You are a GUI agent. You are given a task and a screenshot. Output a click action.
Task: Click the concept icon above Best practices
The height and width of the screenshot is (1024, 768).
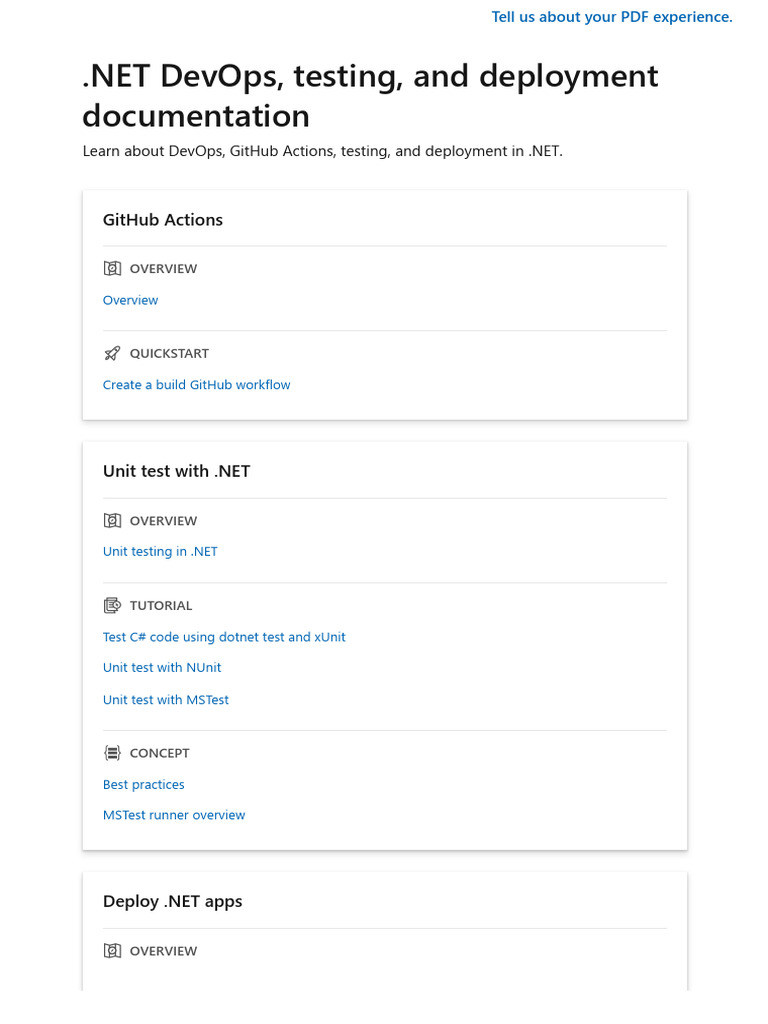coord(112,753)
